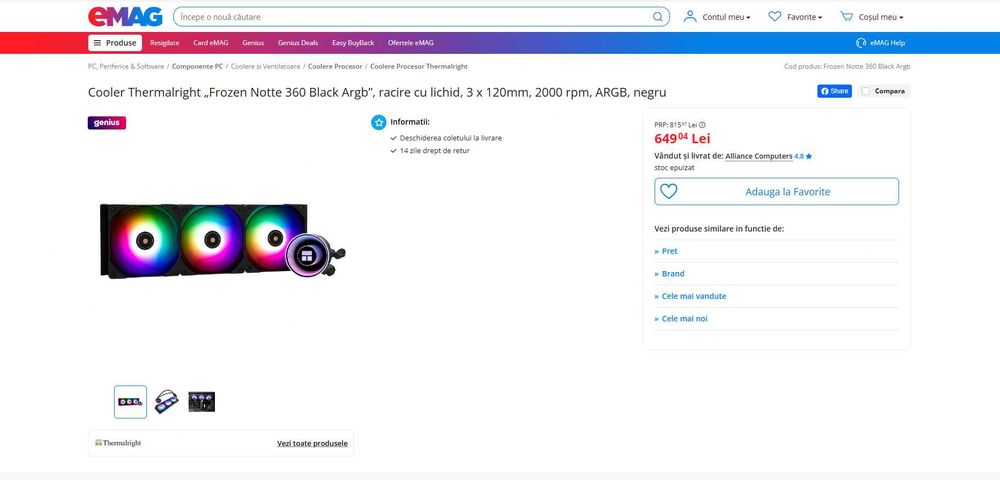Click the Favorite heart icon in header
This screenshot has height=480, width=1000.
click(774, 17)
